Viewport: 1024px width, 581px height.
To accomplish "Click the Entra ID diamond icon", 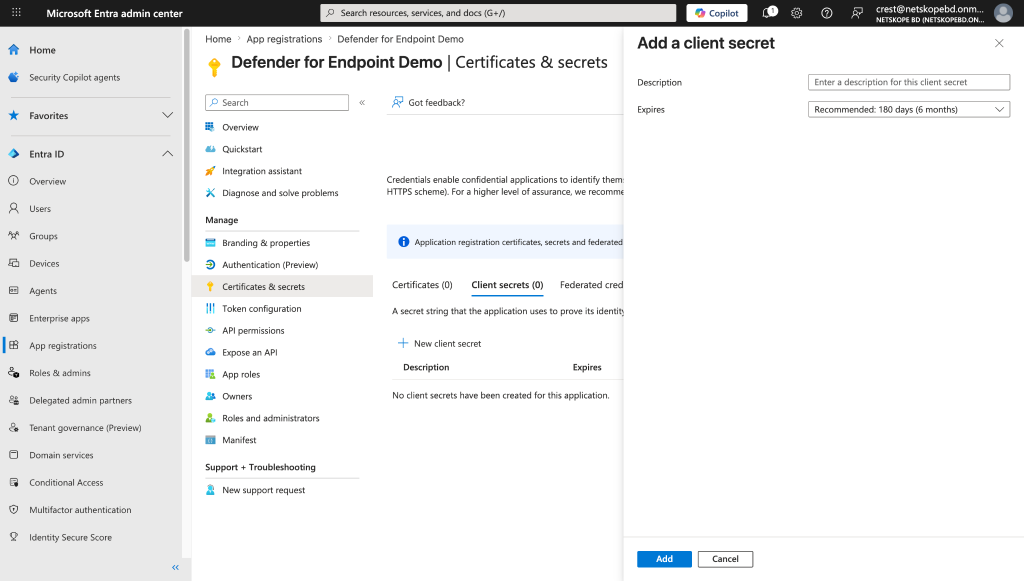I will 14,154.
